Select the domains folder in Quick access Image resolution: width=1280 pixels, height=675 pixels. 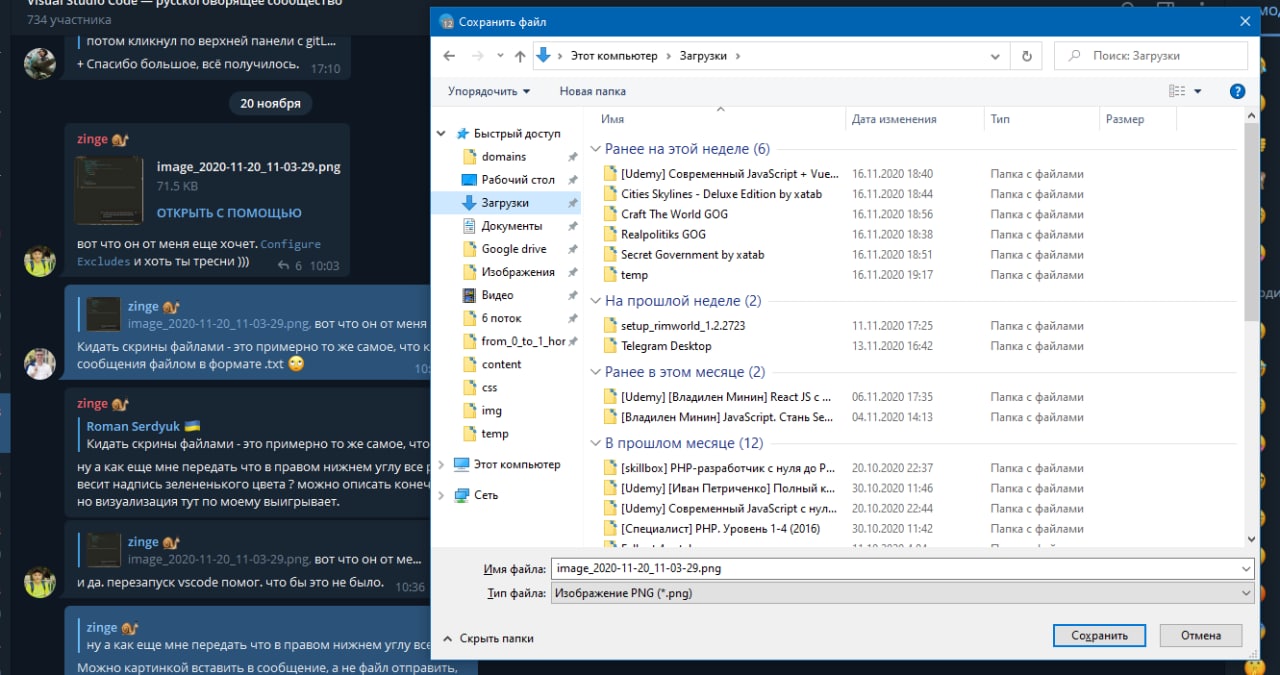503,156
